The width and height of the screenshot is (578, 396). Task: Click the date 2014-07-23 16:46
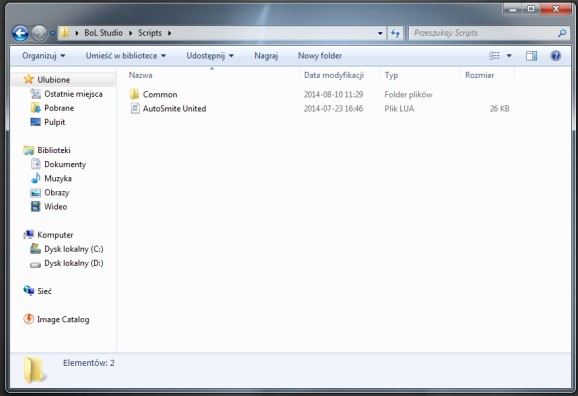[333, 108]
